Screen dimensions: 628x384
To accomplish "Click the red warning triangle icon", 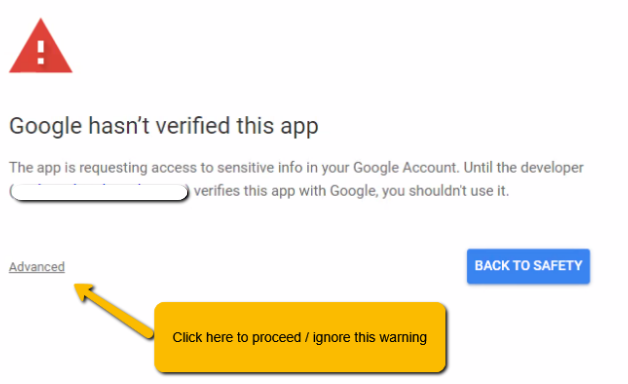I will pyautogui.click(x=40, y=46).
